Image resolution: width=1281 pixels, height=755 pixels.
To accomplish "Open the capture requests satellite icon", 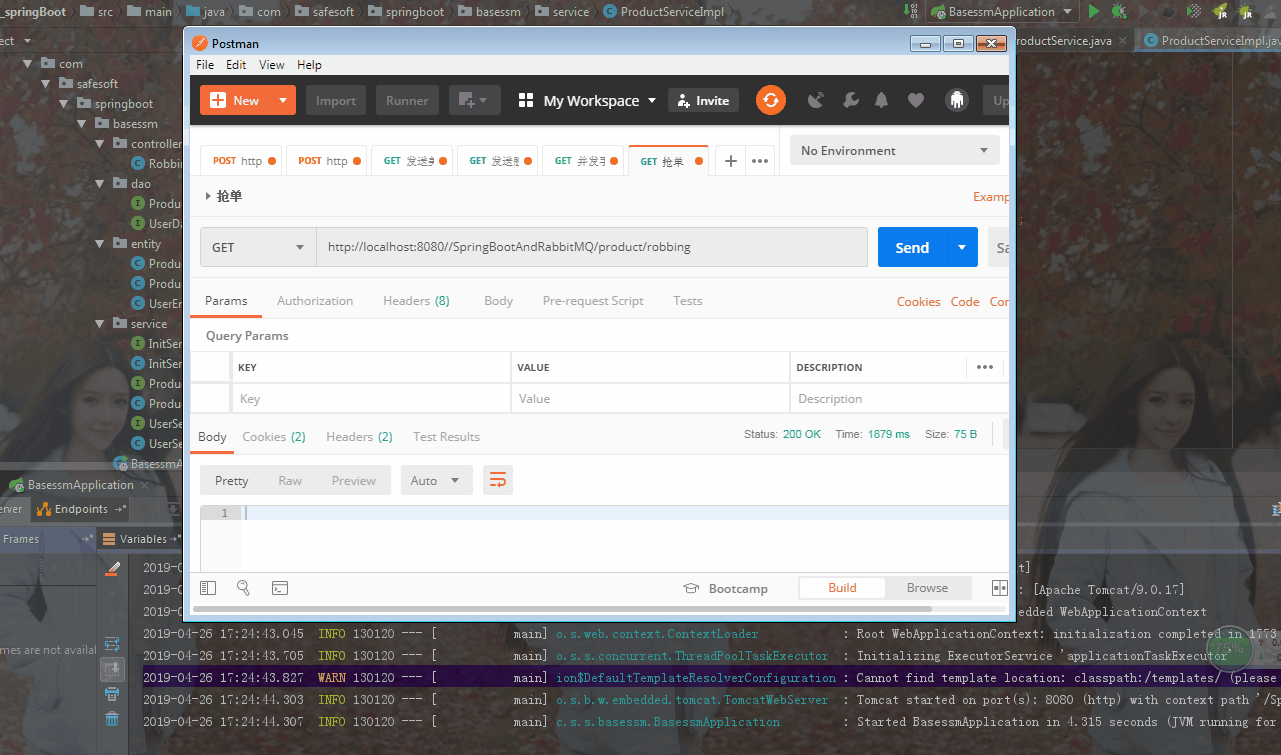I will click(816, 100).
